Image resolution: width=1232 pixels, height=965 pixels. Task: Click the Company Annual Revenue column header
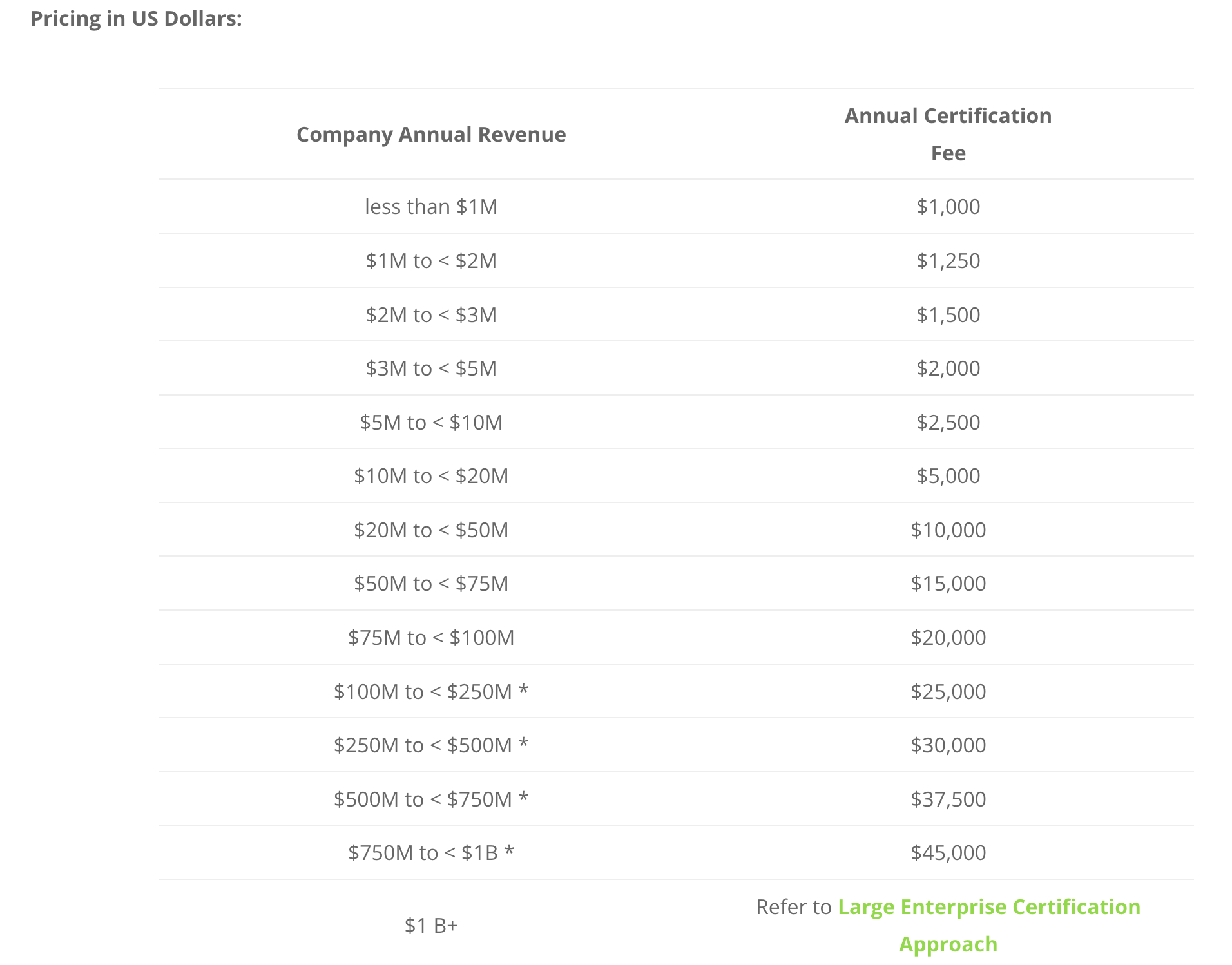coord(431,134)
